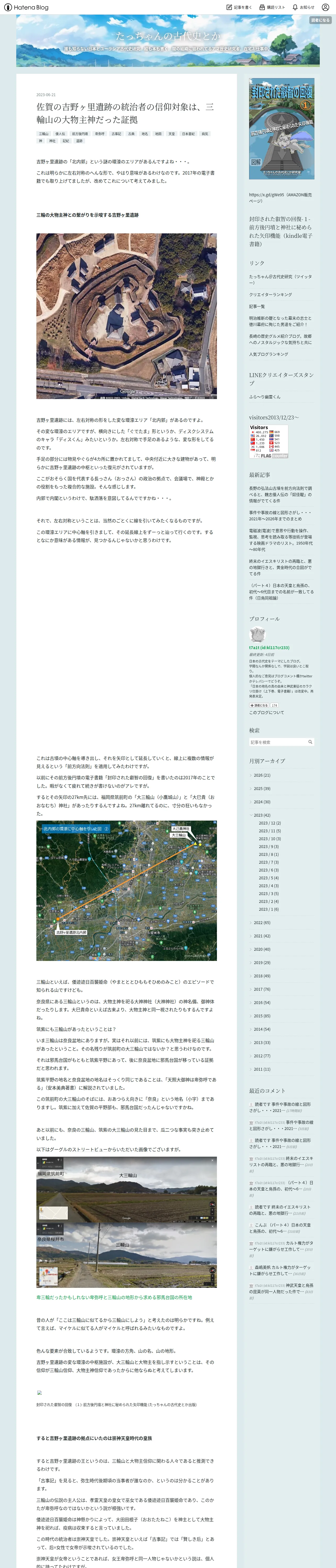
Task: Select the 日本書紀 tag
Action: tap(188, 134)
